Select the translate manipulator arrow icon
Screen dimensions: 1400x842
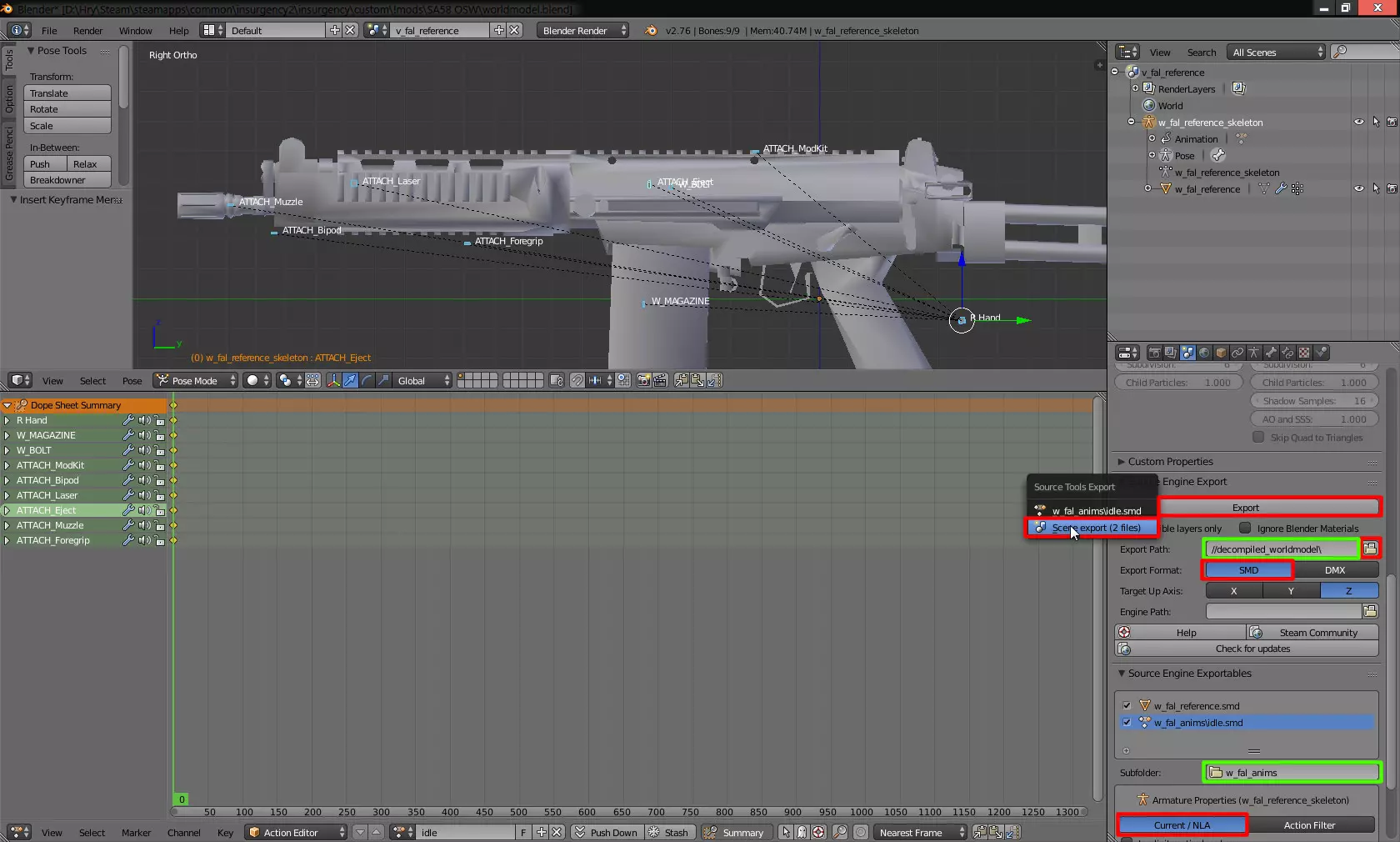coord(350,381)
